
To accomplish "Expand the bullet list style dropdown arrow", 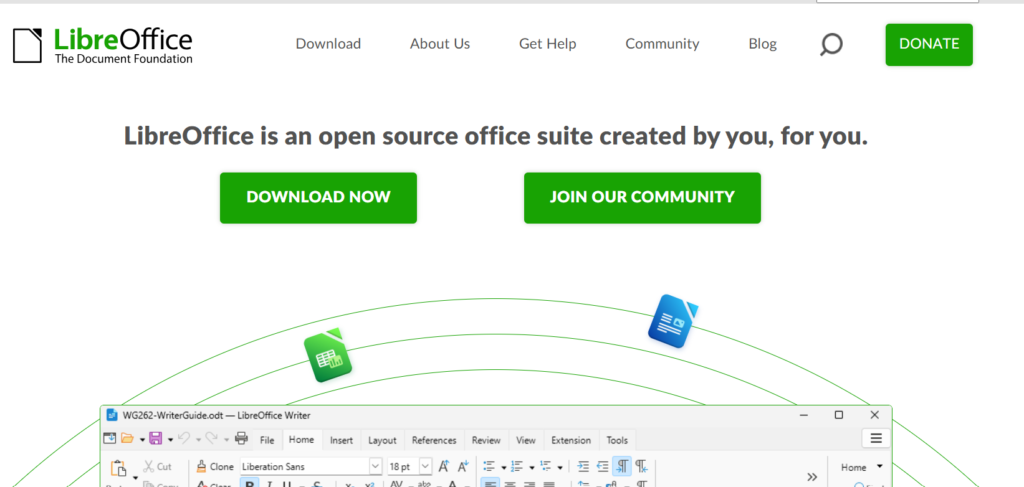I will point(504,467).
